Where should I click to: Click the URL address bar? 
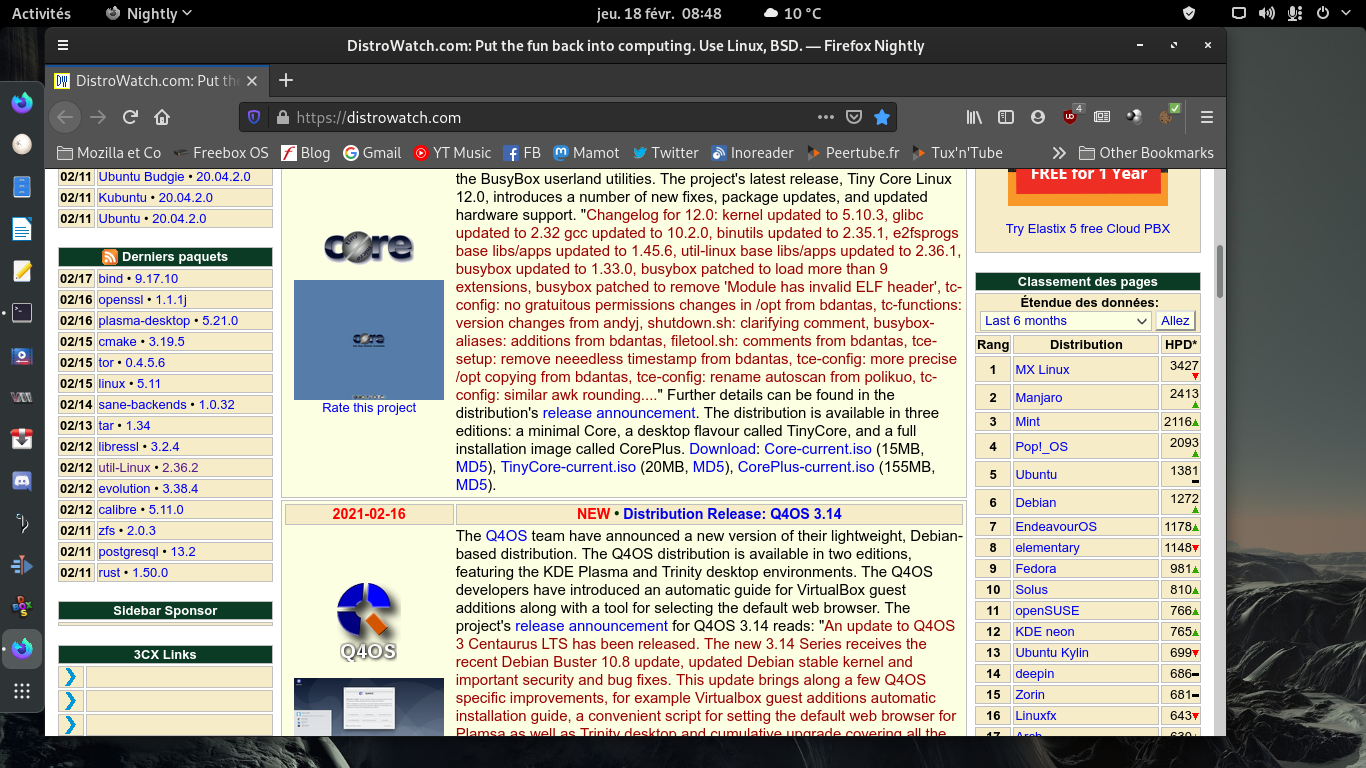tap(560, 117)
